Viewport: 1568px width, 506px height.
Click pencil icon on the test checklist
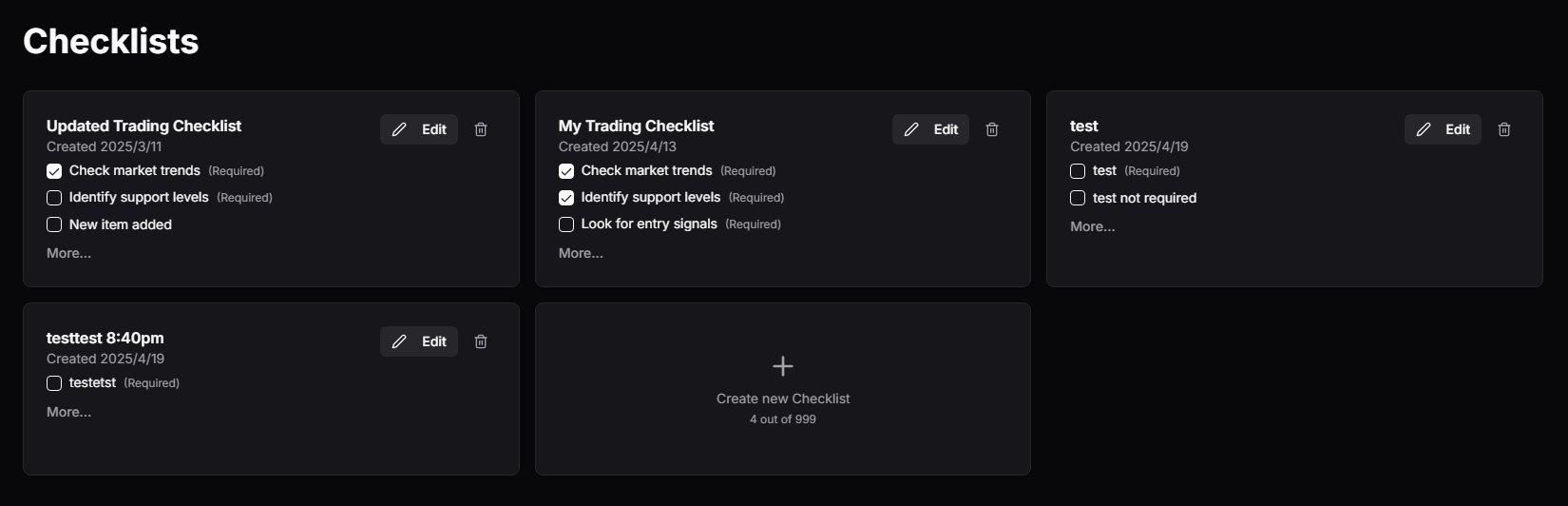coord(1424,129)
